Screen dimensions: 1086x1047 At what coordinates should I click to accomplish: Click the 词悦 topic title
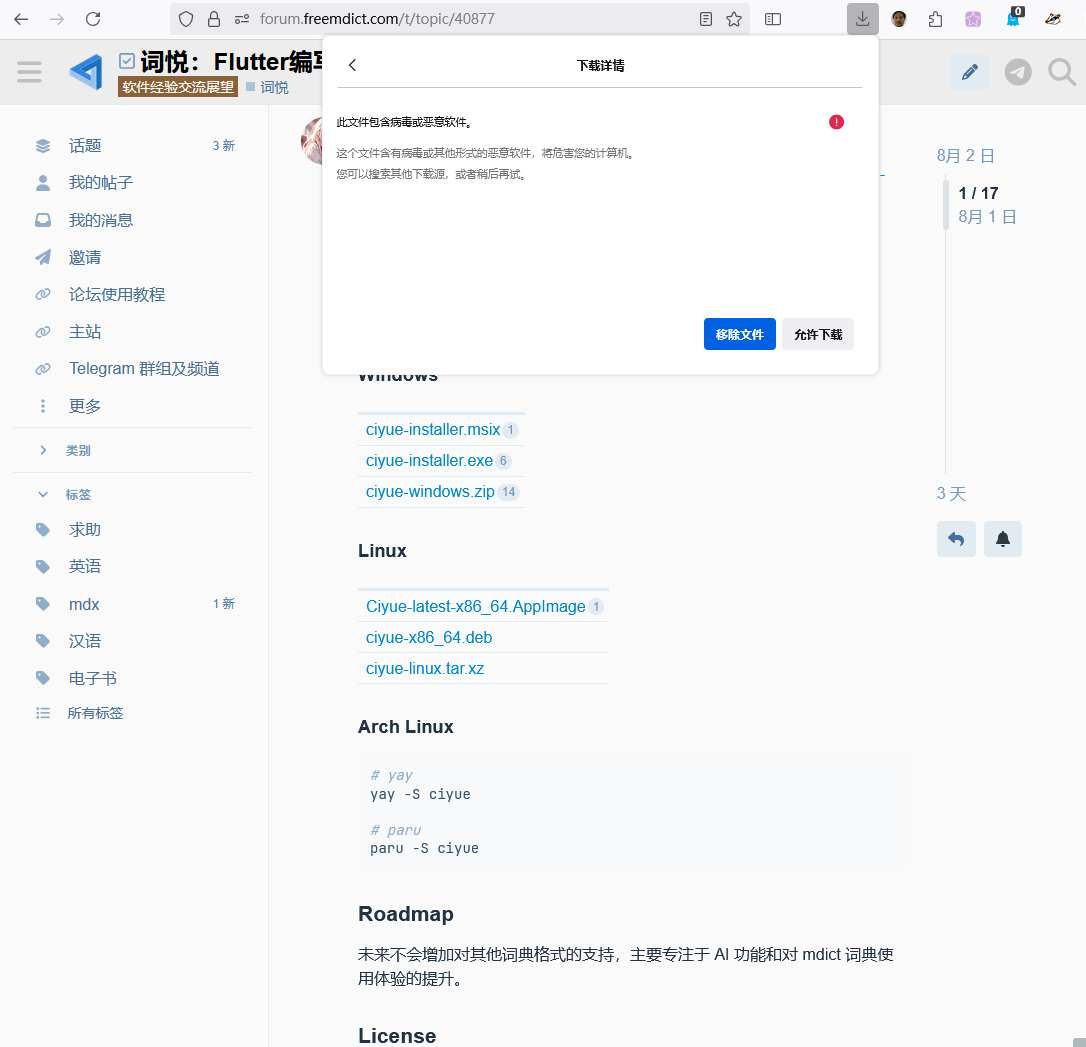tap(233, 62)
